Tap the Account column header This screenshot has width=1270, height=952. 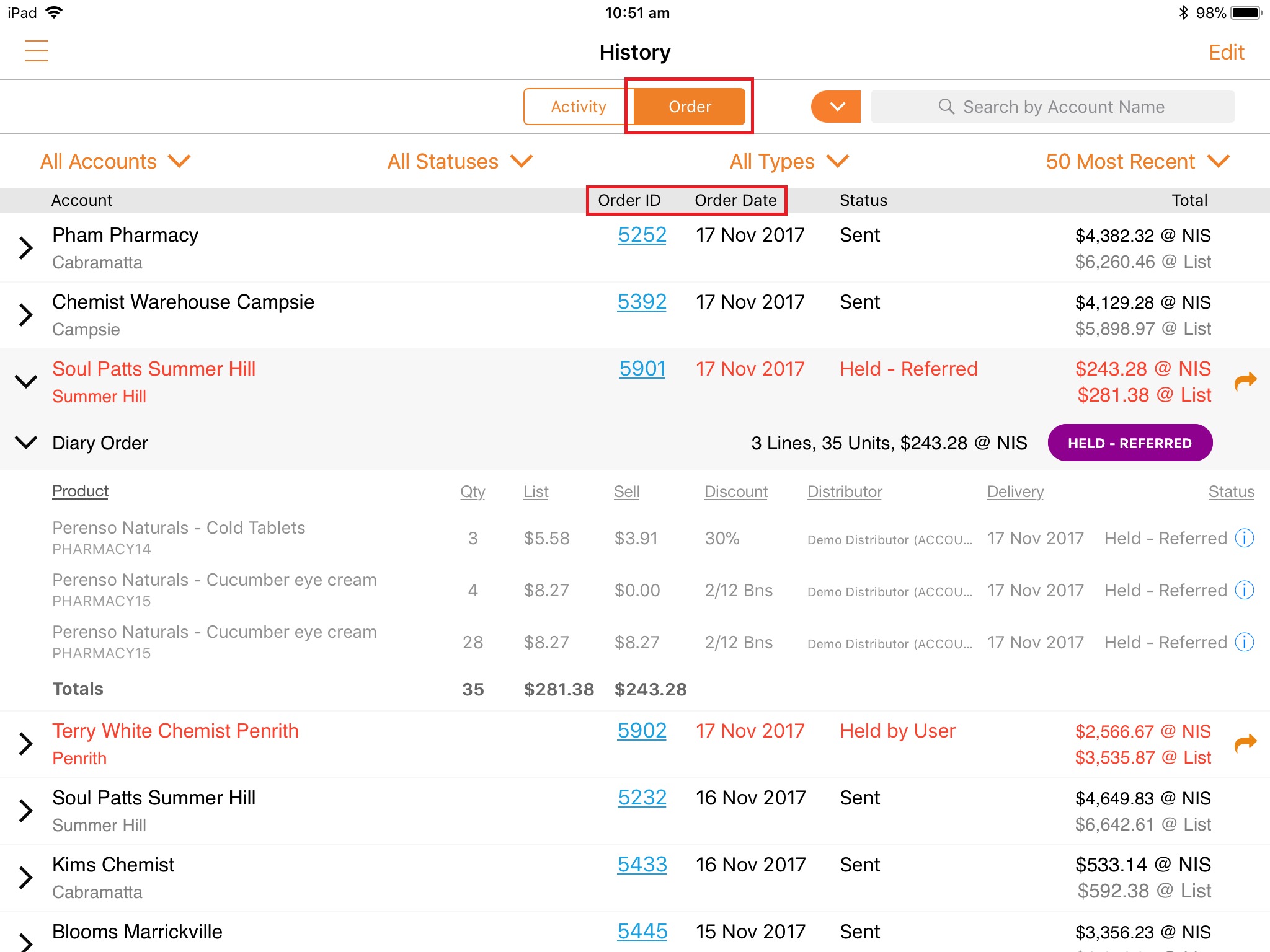[81, 200]
